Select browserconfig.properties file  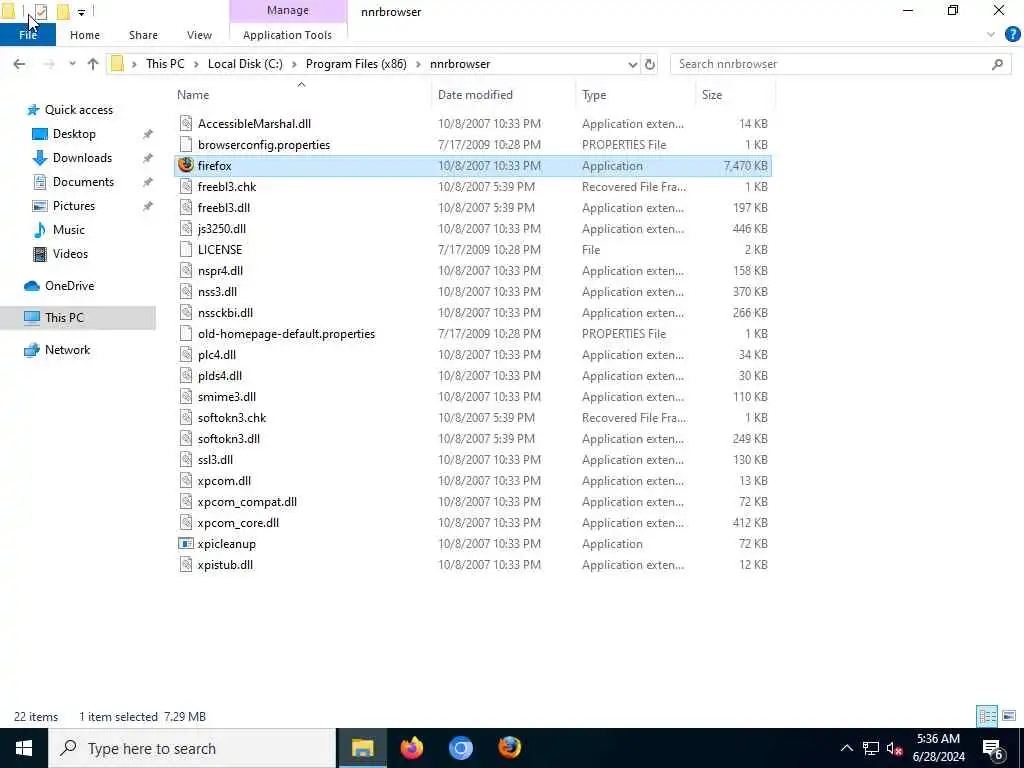tap(473, 144)
